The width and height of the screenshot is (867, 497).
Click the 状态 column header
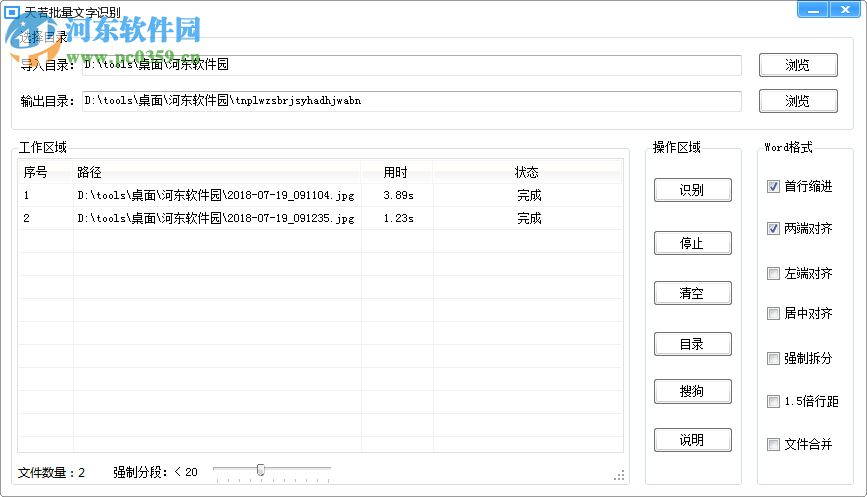pyautogui.click(x=528, y=172)
